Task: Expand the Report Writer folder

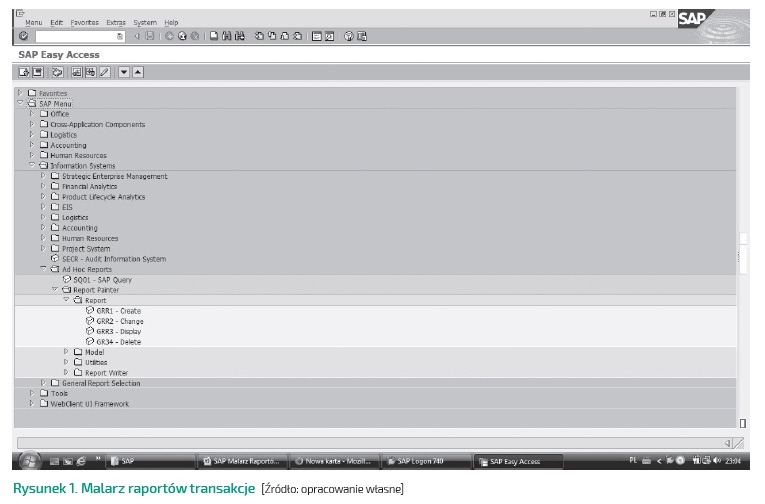Action: pyautogui.click(x=66, y=372)
